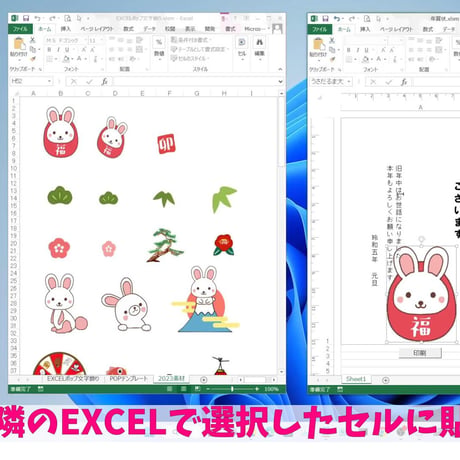Click rotation handle above rabbit daruma

pyautogui.click(x=422, y=239)
